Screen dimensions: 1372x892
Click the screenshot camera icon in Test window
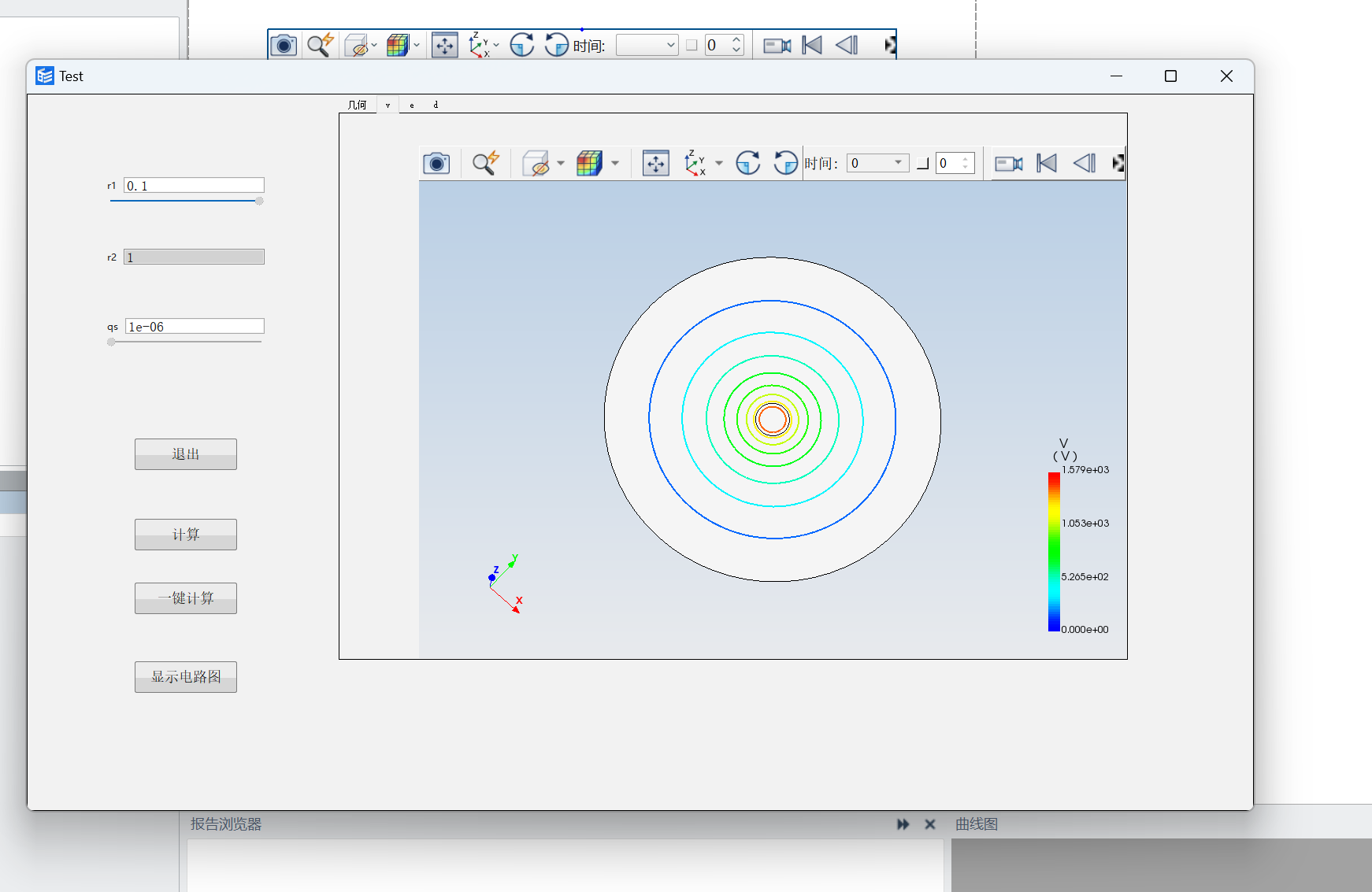(x=436, y=163)
